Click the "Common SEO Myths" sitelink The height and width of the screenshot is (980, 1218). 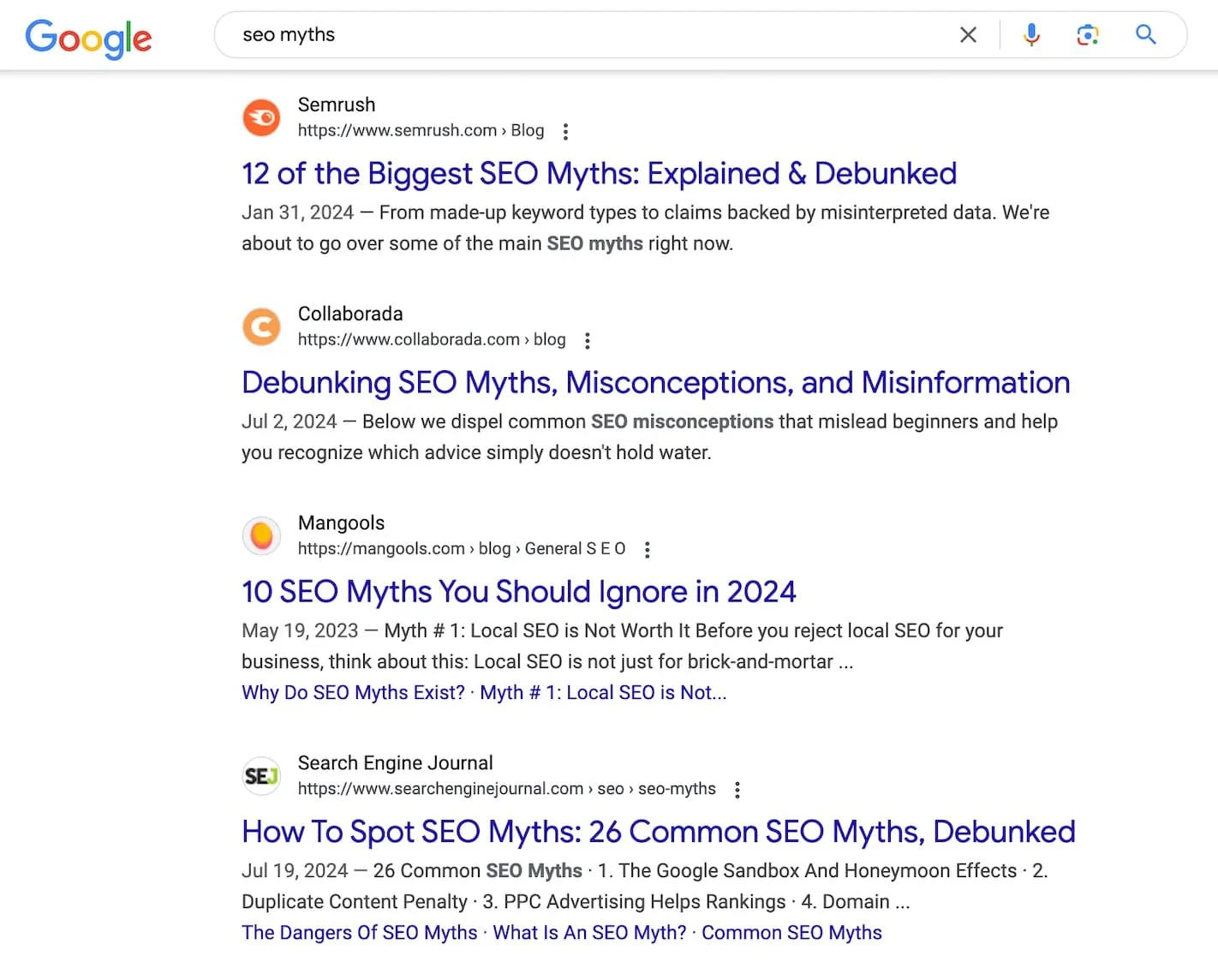pyautogui.click(x=791, y=932)
